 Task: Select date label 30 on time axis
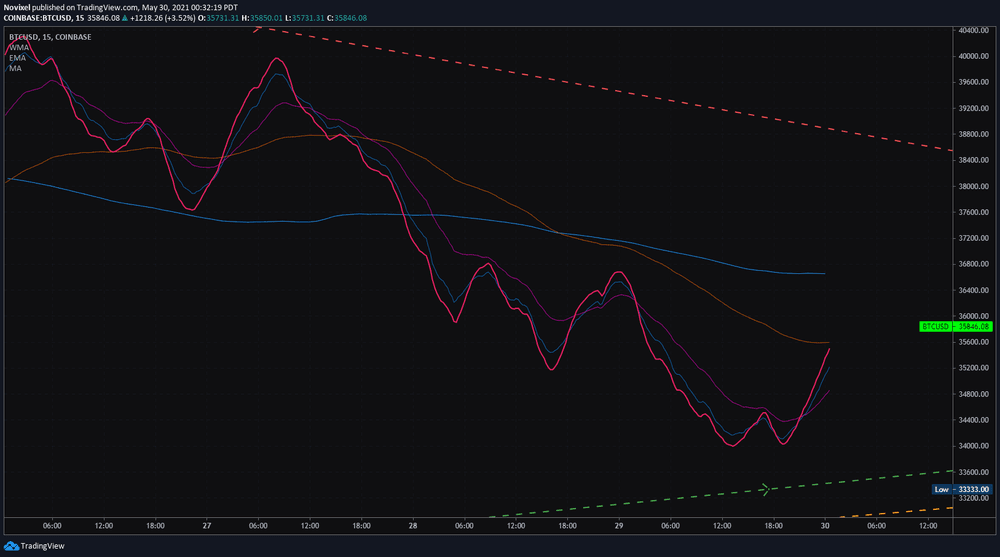[x=825, y=525]
